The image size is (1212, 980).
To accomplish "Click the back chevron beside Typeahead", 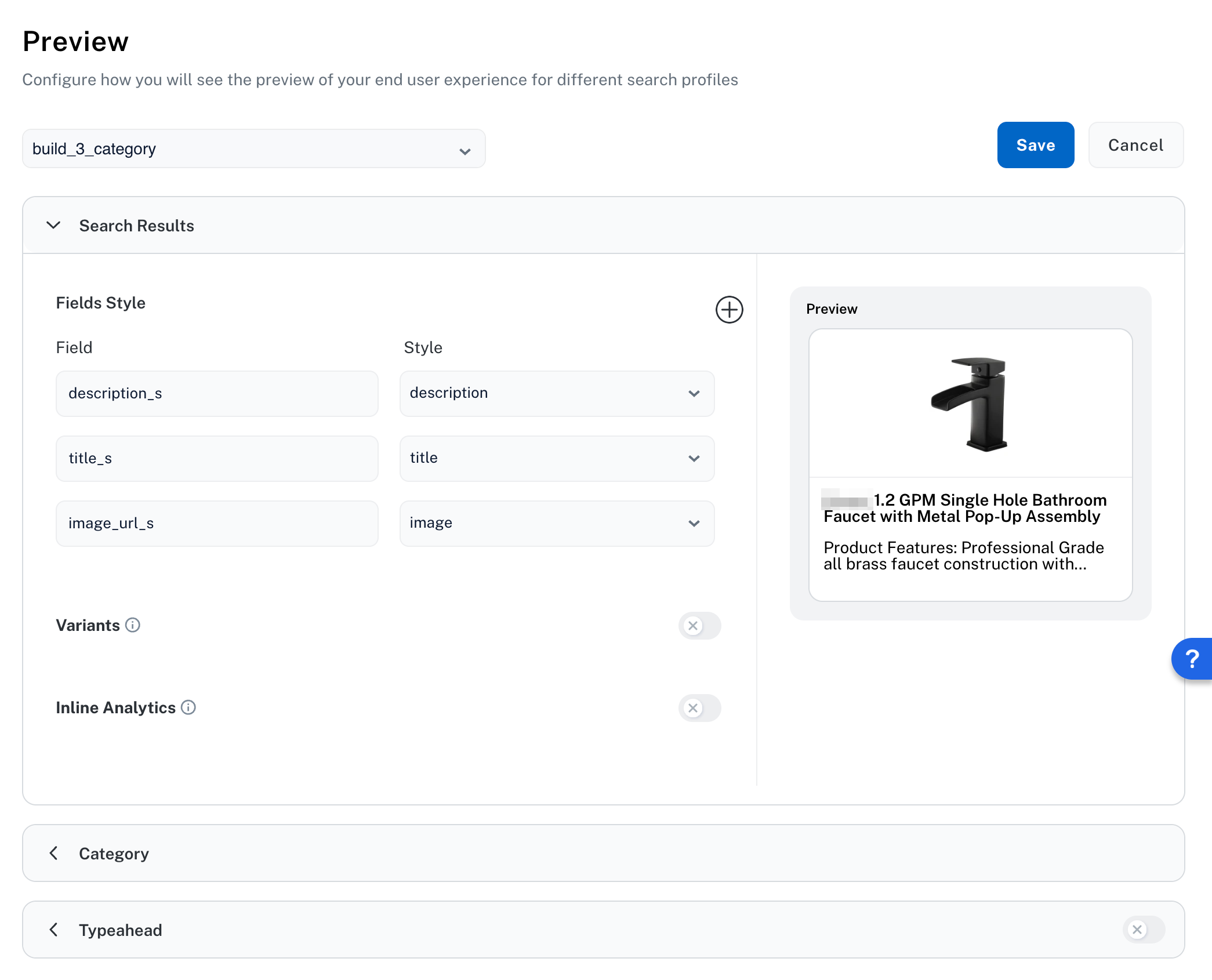I will pos(53,930).
